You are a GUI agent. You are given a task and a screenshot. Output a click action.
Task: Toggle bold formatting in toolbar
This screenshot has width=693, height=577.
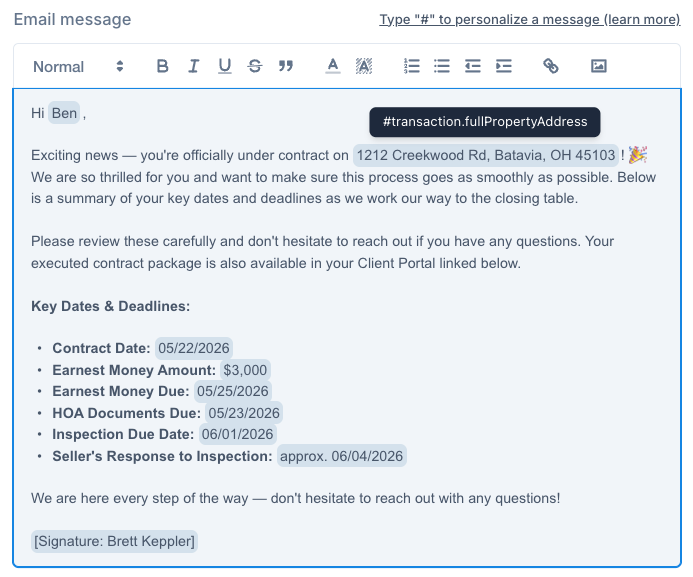click(x=162, y=66)
